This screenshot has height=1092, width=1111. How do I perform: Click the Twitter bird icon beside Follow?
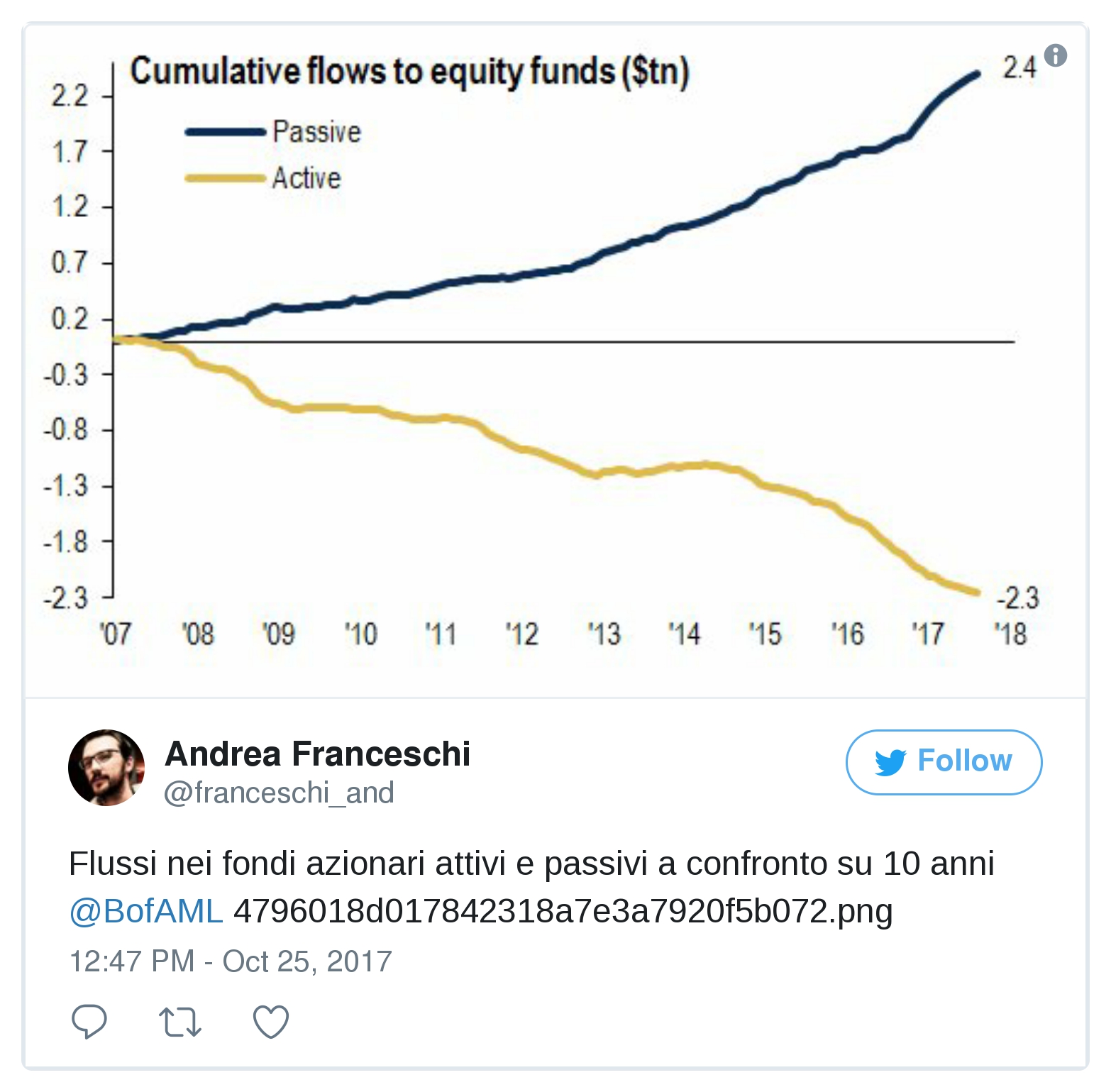pos(890,762)
